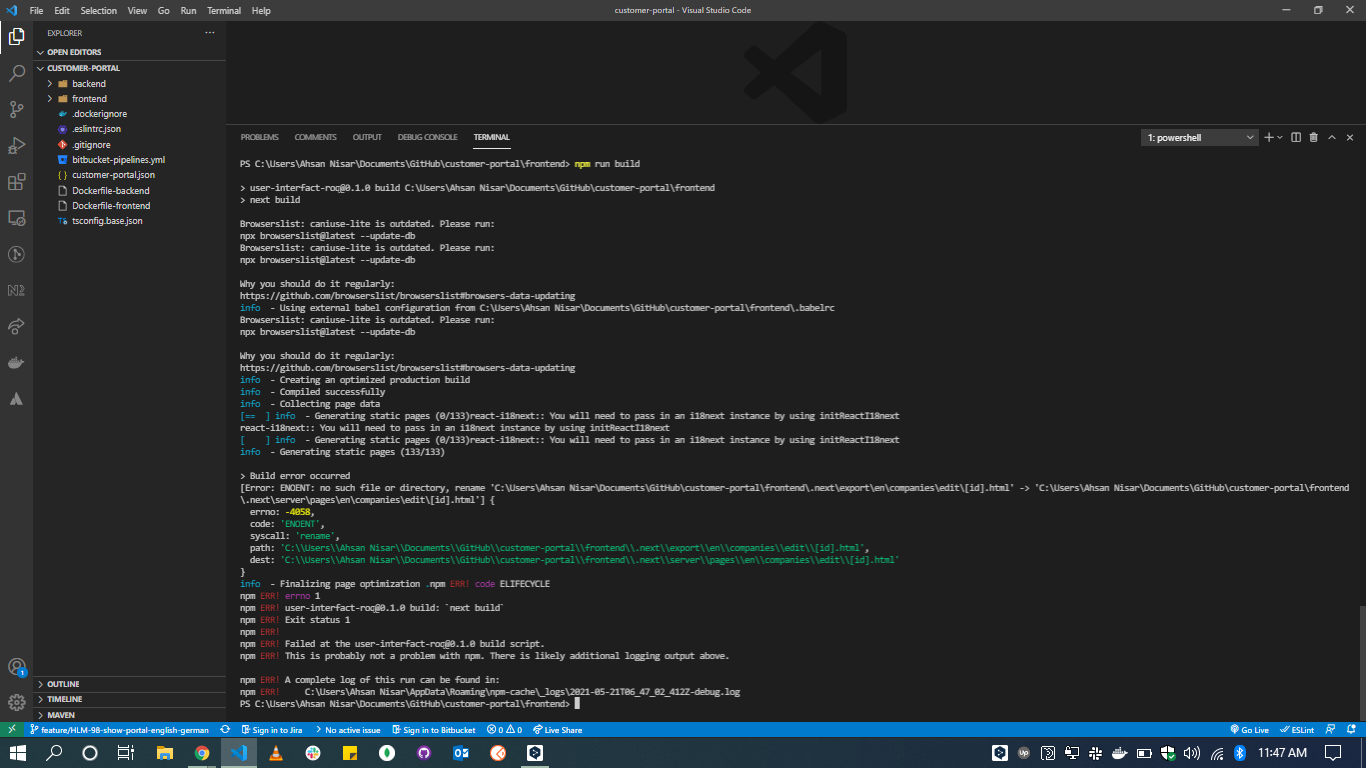The width and height of the screenshot is (1366, 768).
Task: Kill the terminal with the trash icon
Action: [x=1314, y=137]
